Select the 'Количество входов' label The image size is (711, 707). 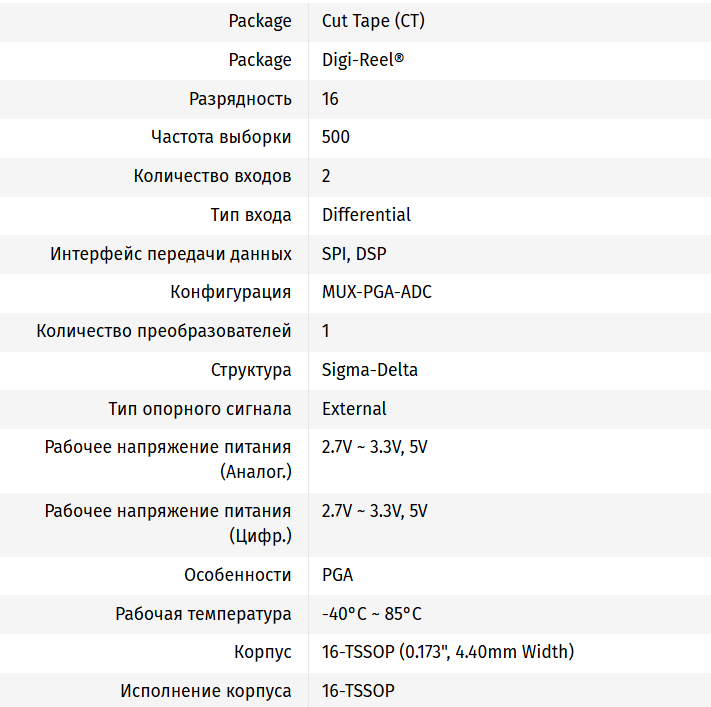point(212,176)
